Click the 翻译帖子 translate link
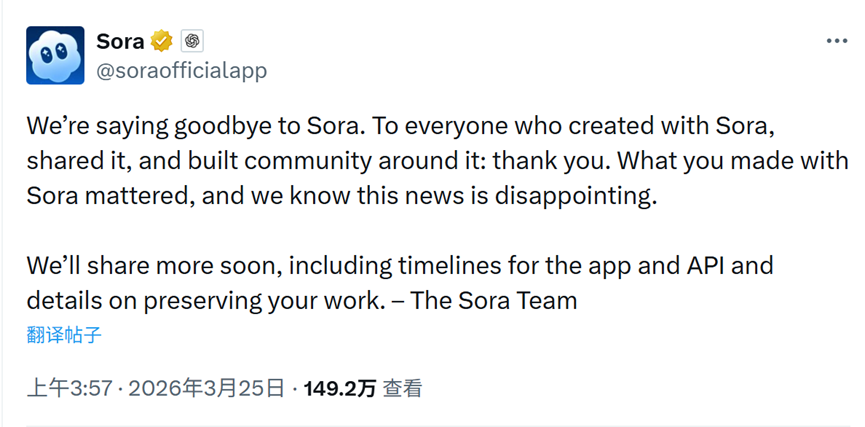Image resolution: width=865 pixels, height=427 pixels. [64, 334]
